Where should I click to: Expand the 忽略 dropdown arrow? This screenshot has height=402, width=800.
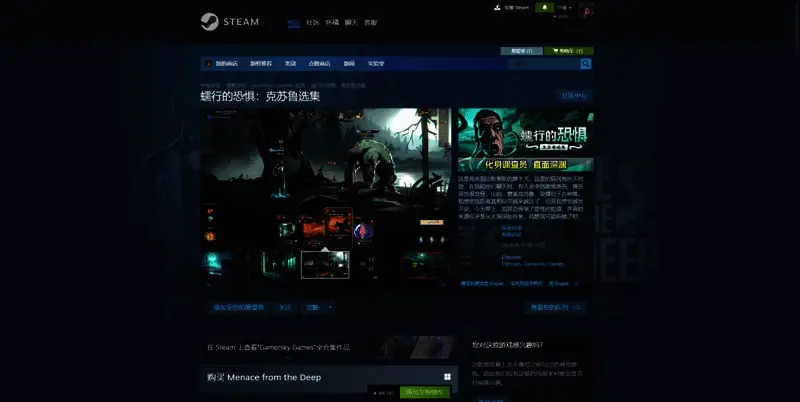(x=330, y=307)
